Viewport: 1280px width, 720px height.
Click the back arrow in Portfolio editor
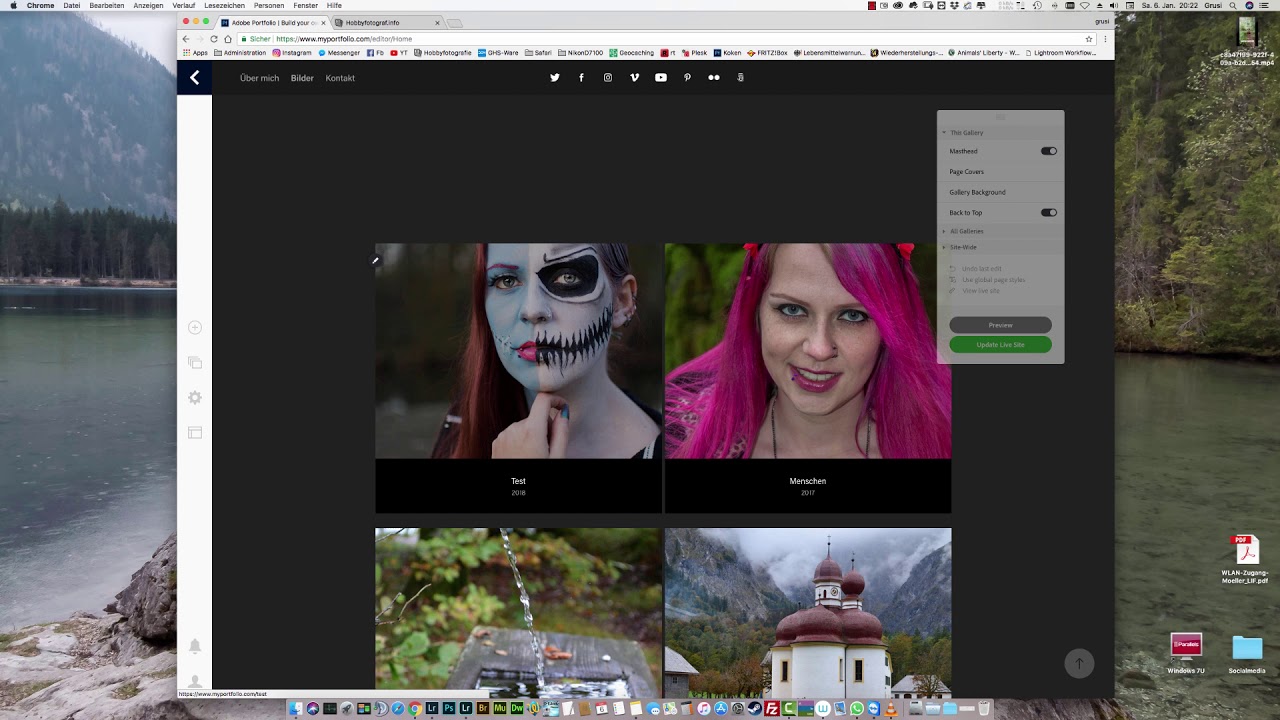194,77
